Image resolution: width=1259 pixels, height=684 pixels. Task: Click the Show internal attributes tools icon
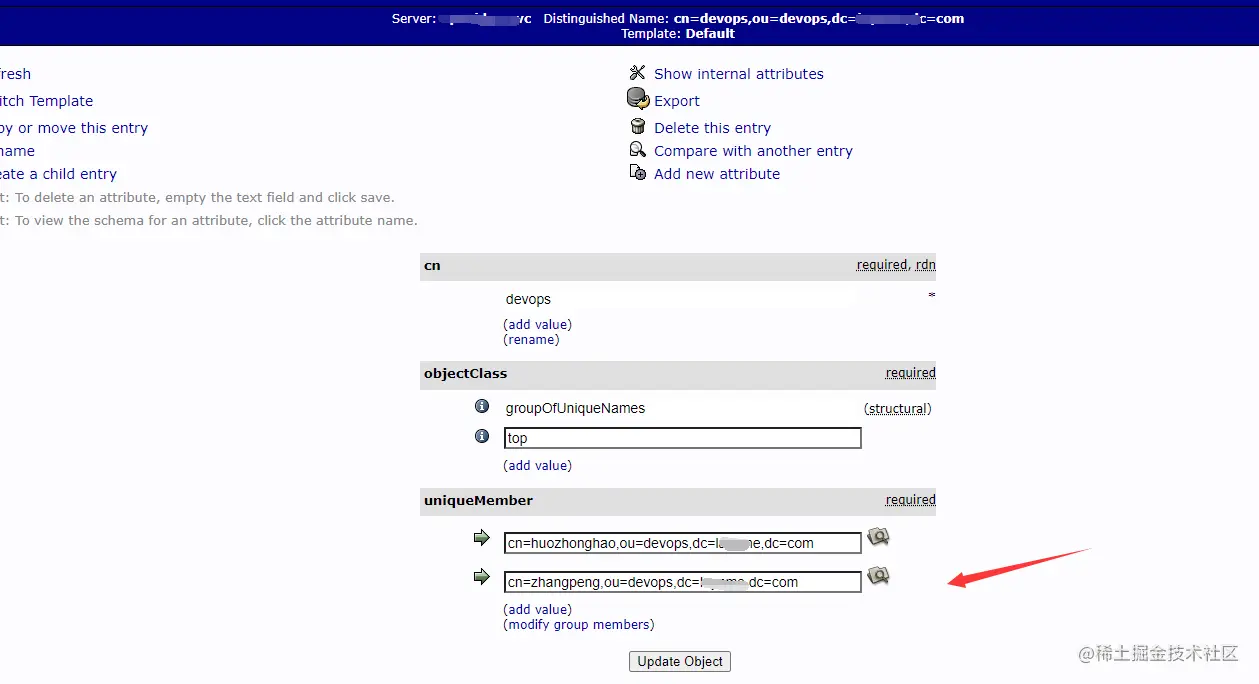point(637,73)
